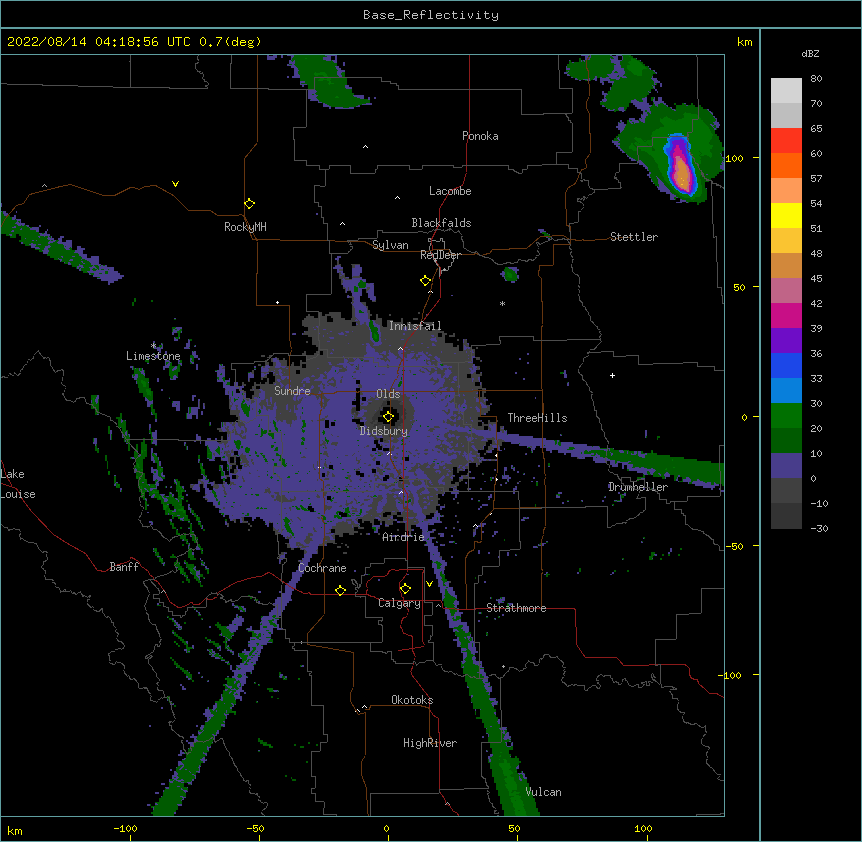Click the Blackfalds city label
The height and width of the screenshot is (842, 862).
441,223
